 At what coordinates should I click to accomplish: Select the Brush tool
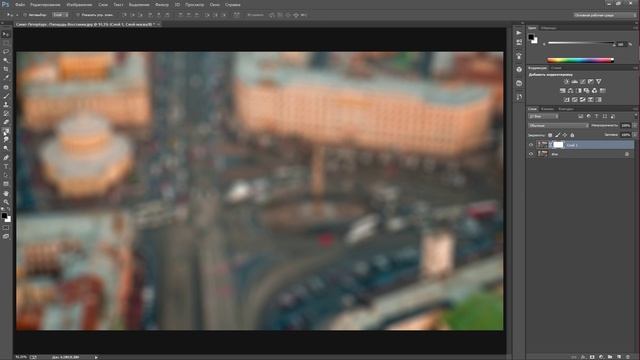pyautogui.click(x=6, y=96)
